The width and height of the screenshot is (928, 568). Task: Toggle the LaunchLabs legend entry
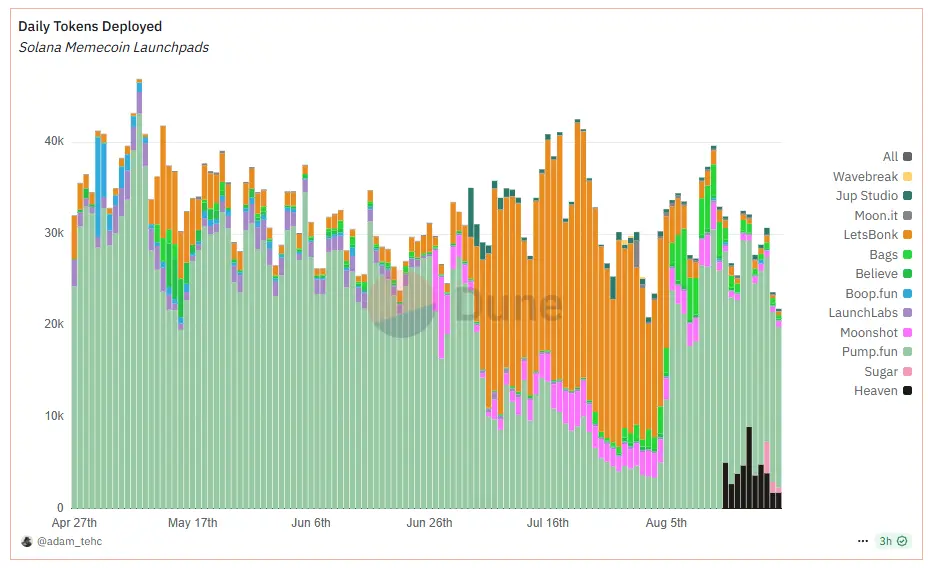click(870, 313)
